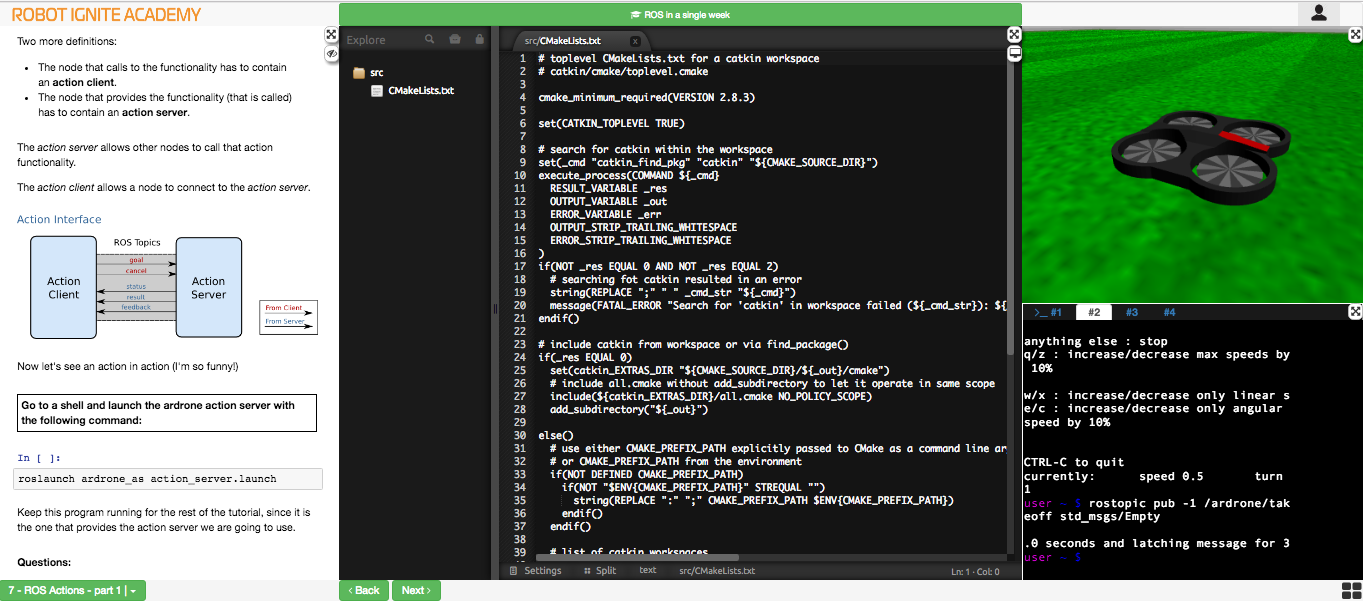Click the Explore panel title
The width and height of the screenshot is (1363, 601).
[366, 40]
